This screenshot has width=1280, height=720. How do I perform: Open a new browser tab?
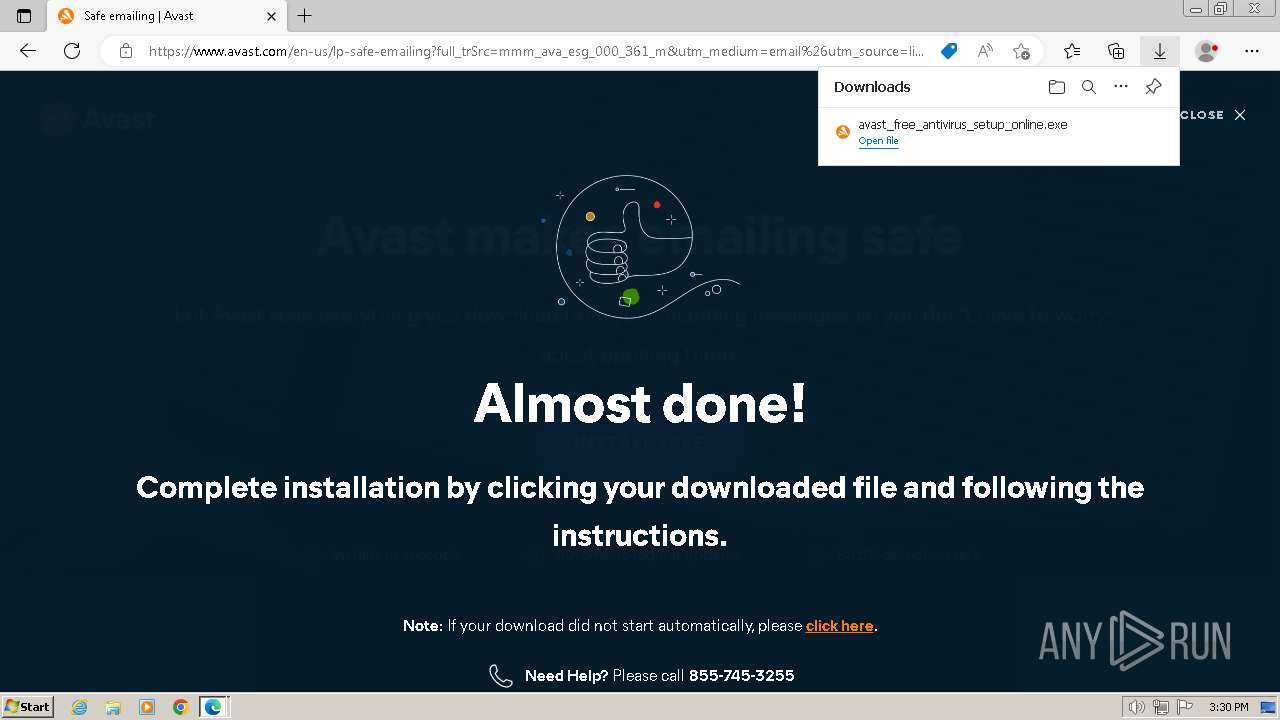click(305, 16)
